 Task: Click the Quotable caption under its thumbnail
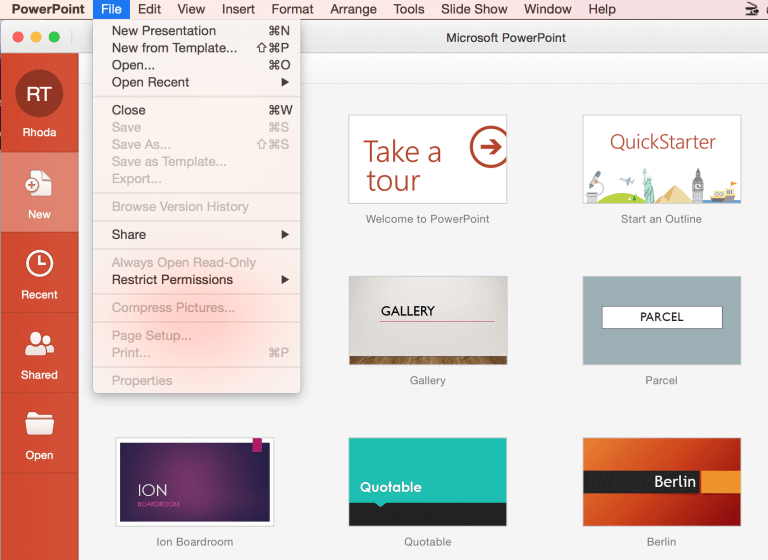coord(428,542)
